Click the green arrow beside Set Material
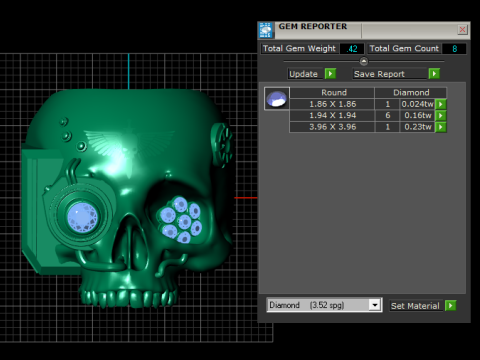Viewport: 480px width, 360px height. [x=450, y=305]
